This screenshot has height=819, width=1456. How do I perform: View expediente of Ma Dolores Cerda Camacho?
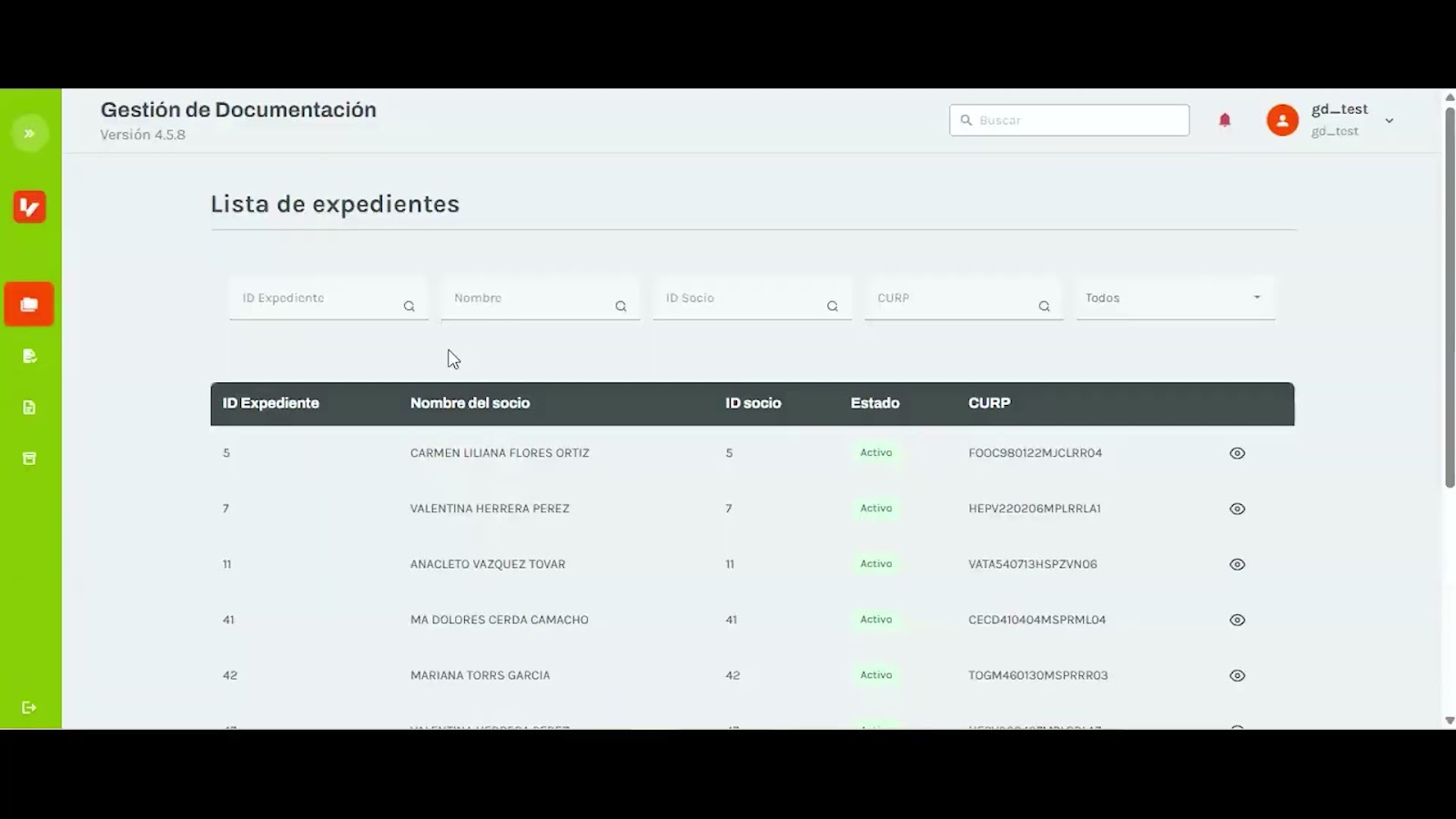click(1238, 620)
